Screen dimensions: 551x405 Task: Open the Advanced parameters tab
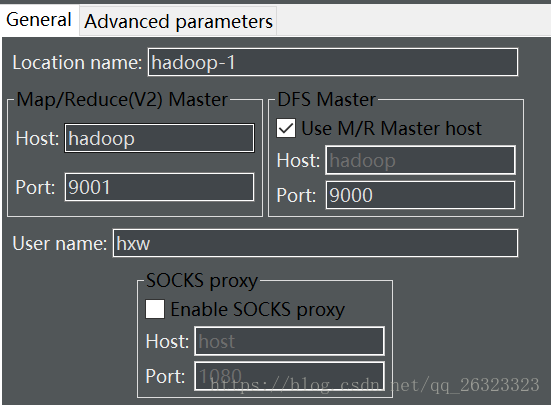coord(178,21)
